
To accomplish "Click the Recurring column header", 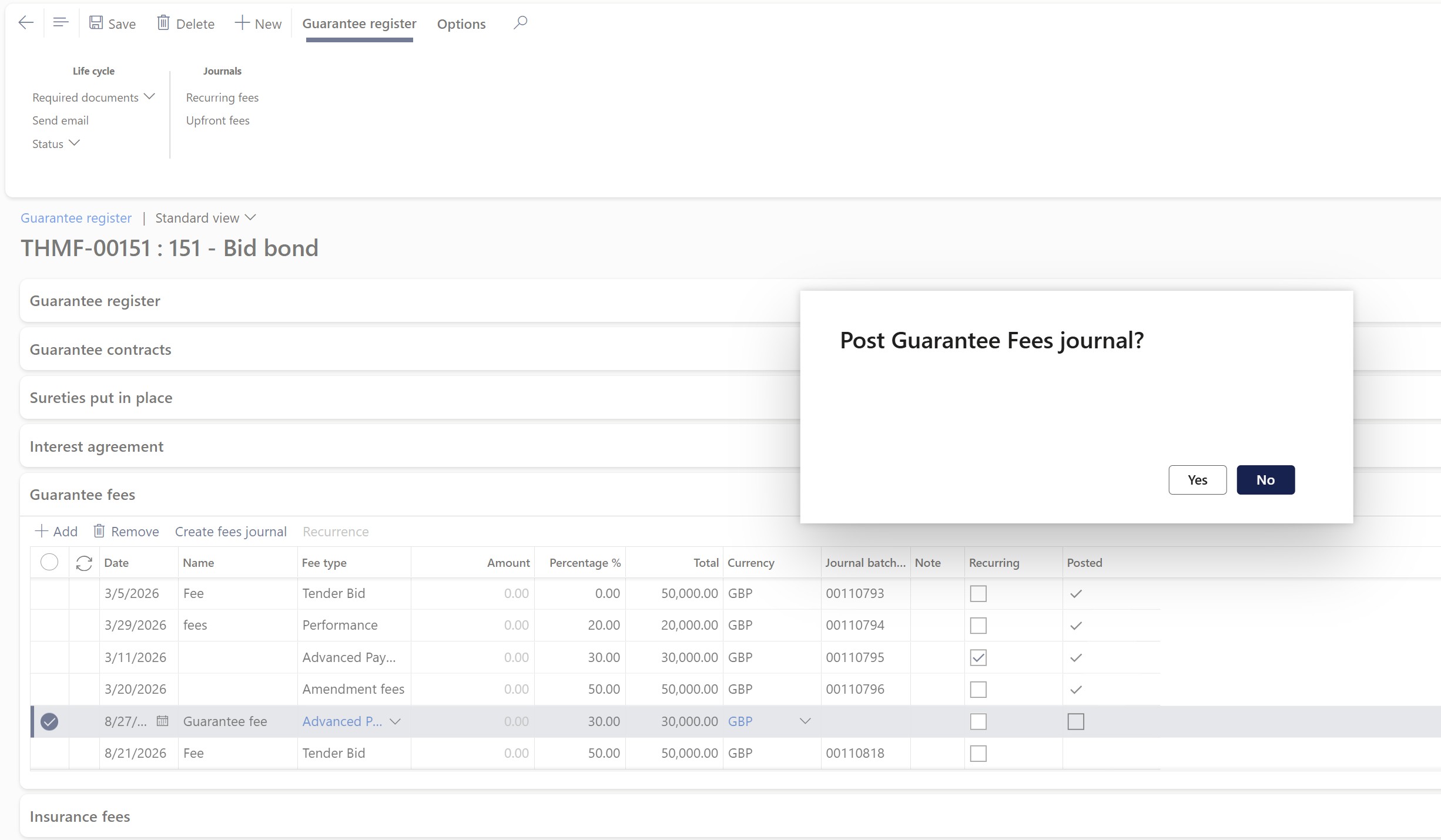I will pyautogui.click(x=994, y=563).
